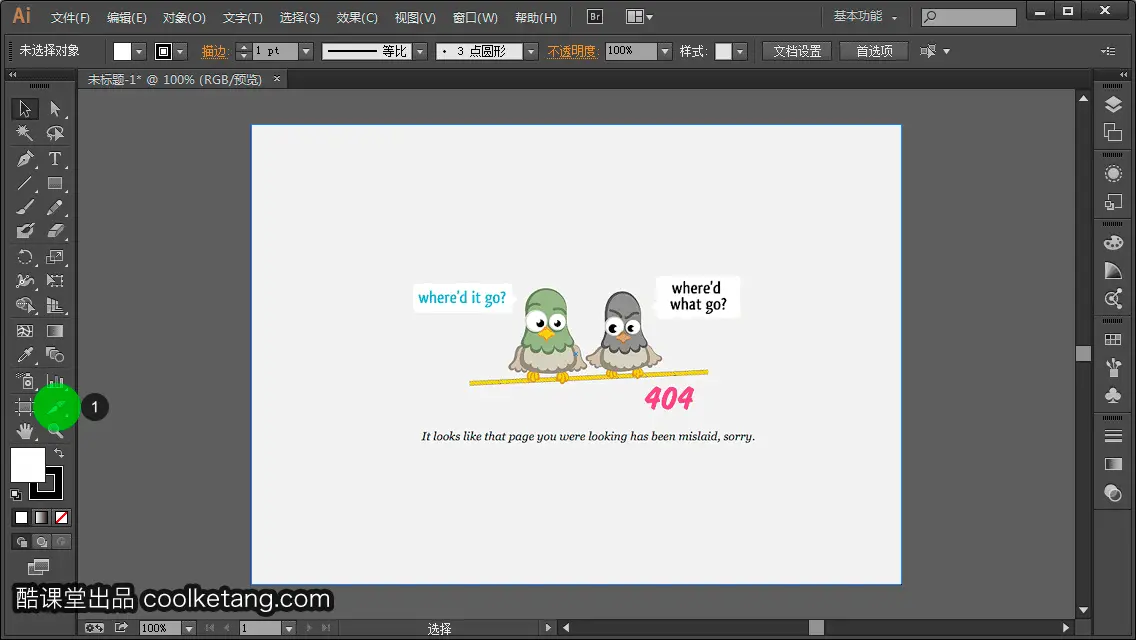Open variable width profile dropdown 等比

click(x=420, y=51)
